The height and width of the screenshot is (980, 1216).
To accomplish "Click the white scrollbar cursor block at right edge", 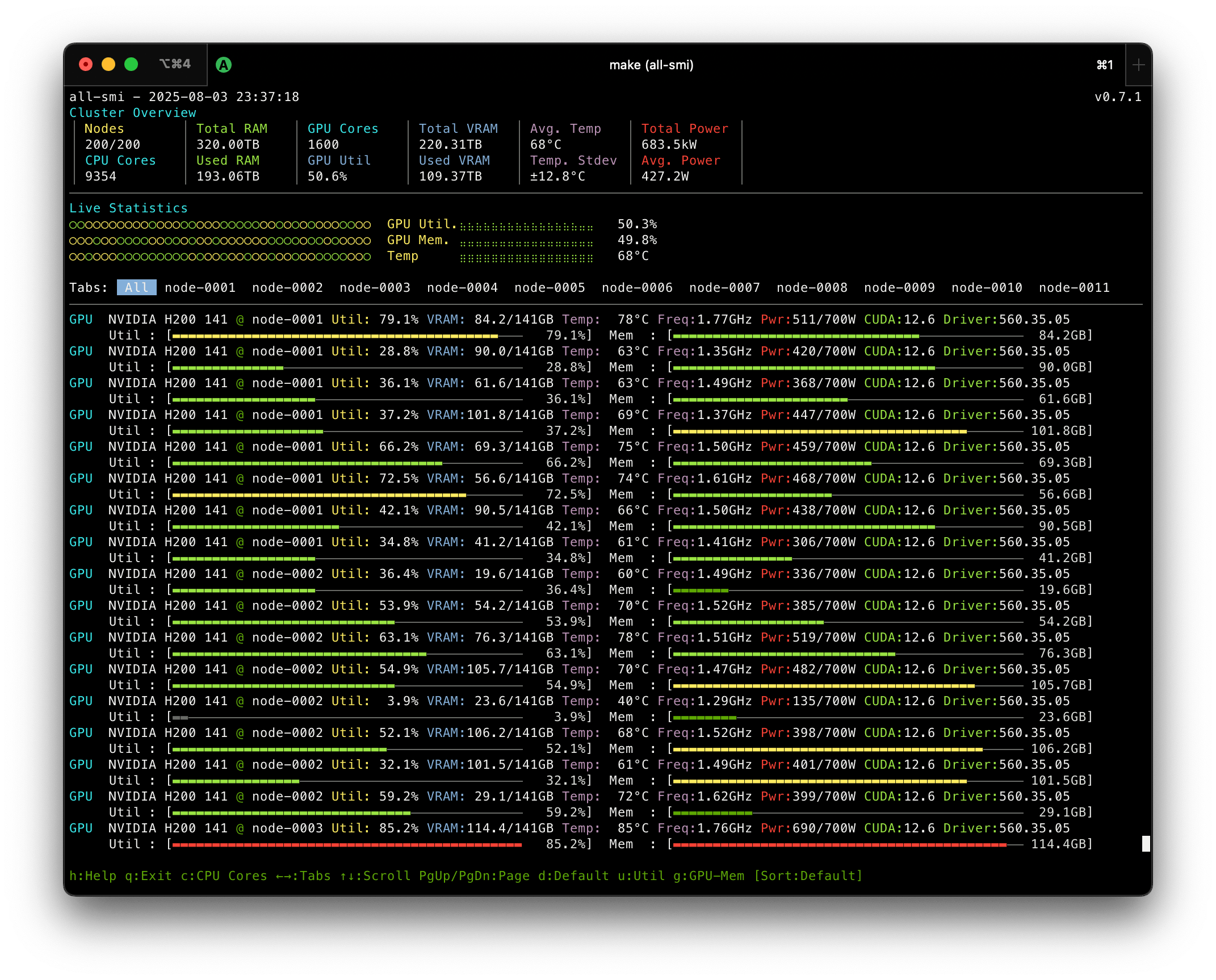I will coord(1146,844).
